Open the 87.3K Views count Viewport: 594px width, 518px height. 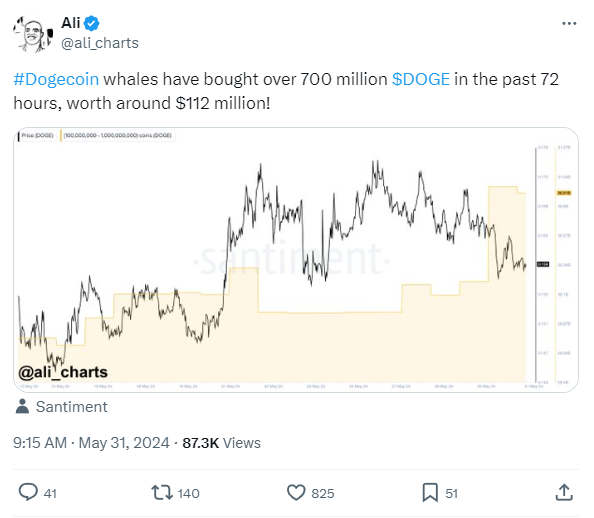point(222,443)
